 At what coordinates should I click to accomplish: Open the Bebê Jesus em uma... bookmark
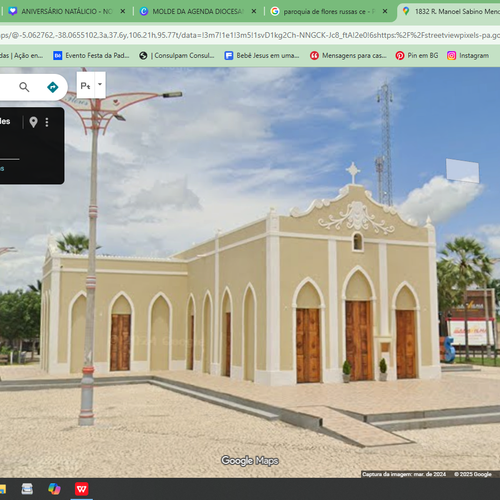click(x=262, y=56)
